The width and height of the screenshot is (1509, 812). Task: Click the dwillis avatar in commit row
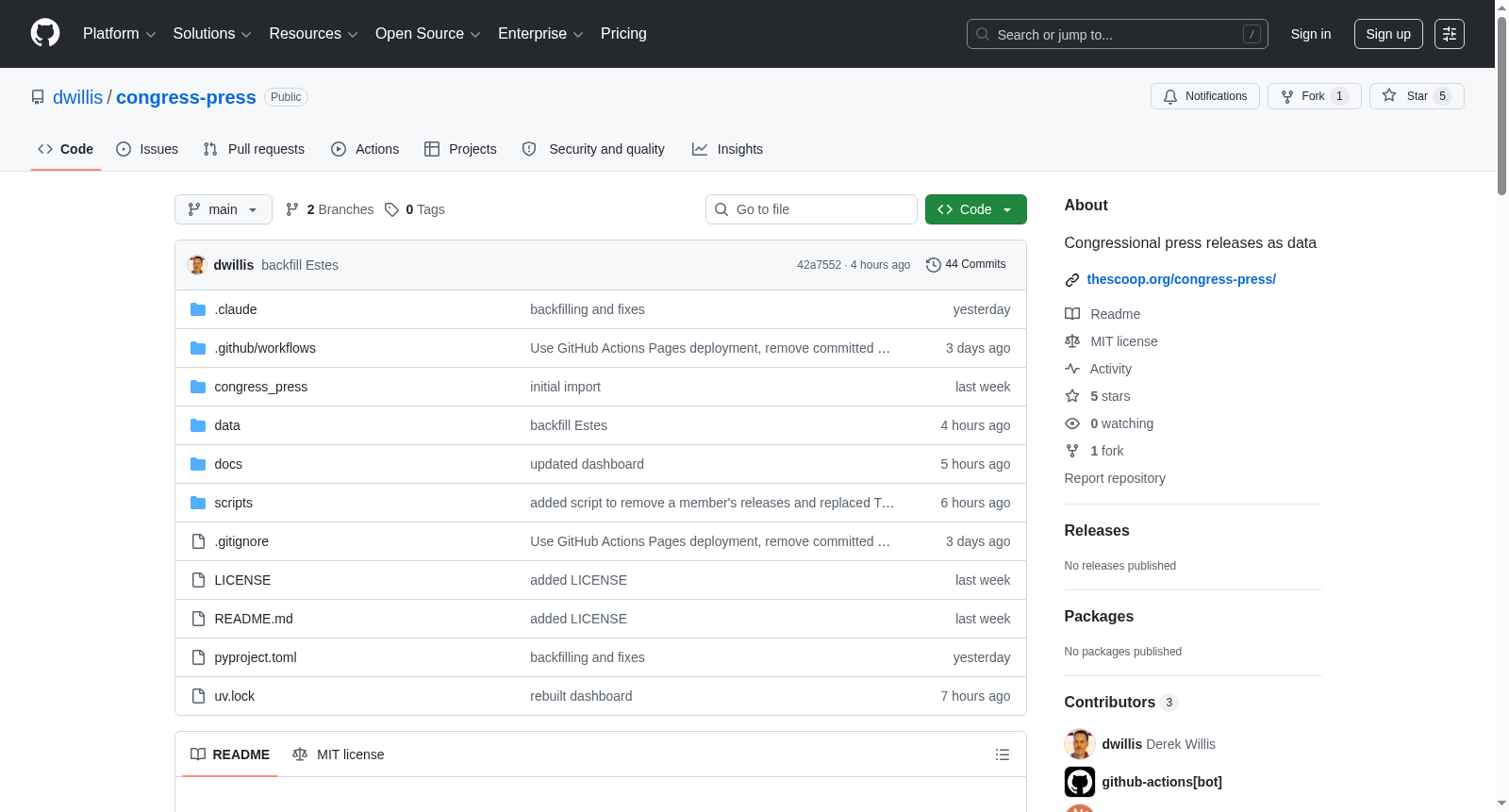pyautogui.click(x=197, y=265)
